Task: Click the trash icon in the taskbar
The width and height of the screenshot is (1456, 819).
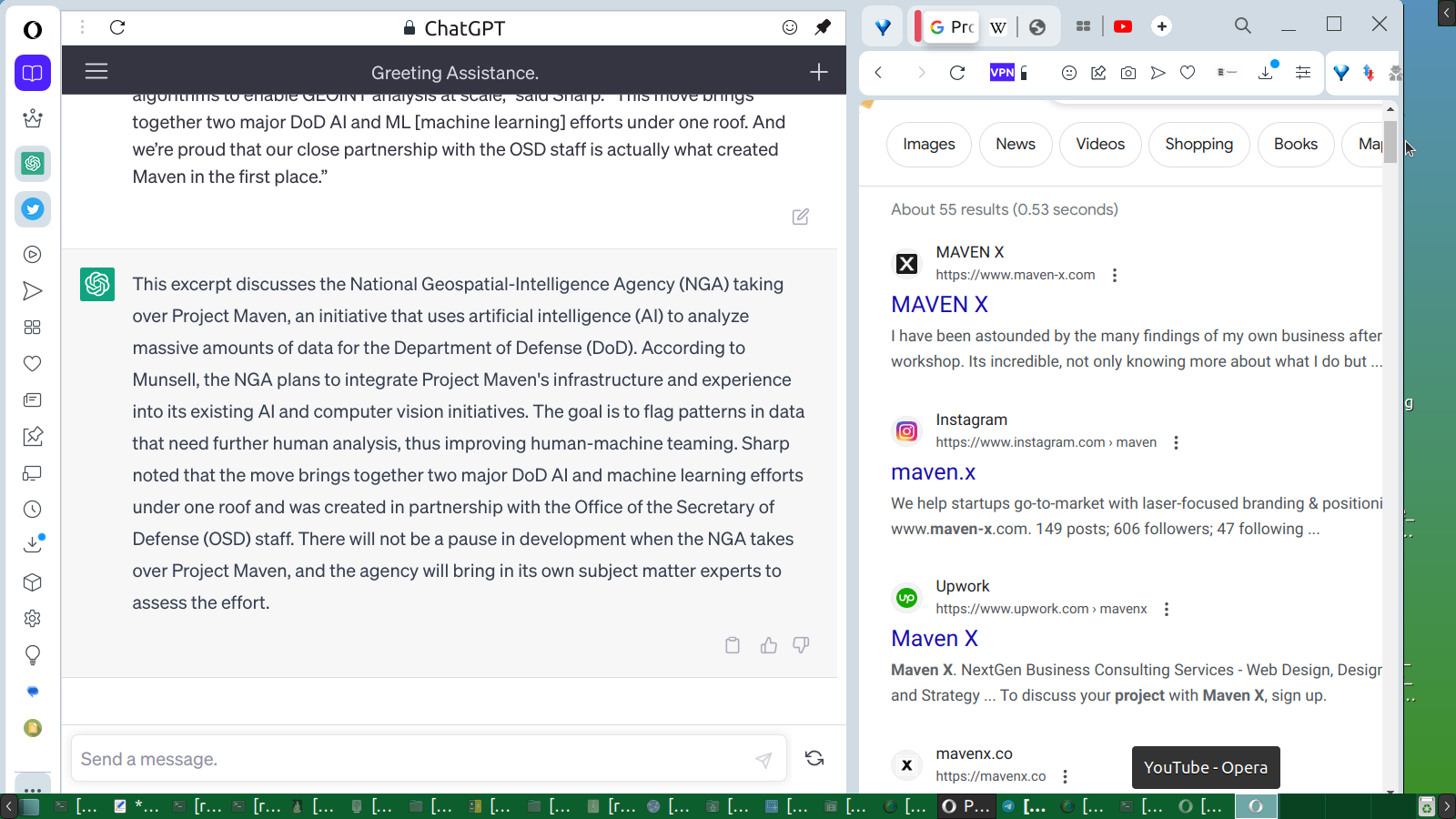Action: click(x=1427, y=806)
